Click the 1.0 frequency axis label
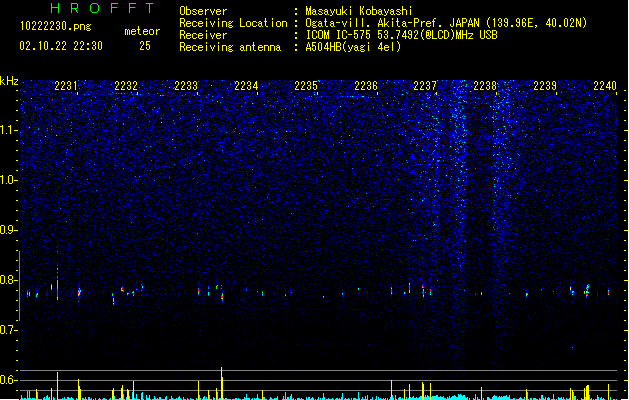This screenshot has width=629, height=400. pos(8,180)
